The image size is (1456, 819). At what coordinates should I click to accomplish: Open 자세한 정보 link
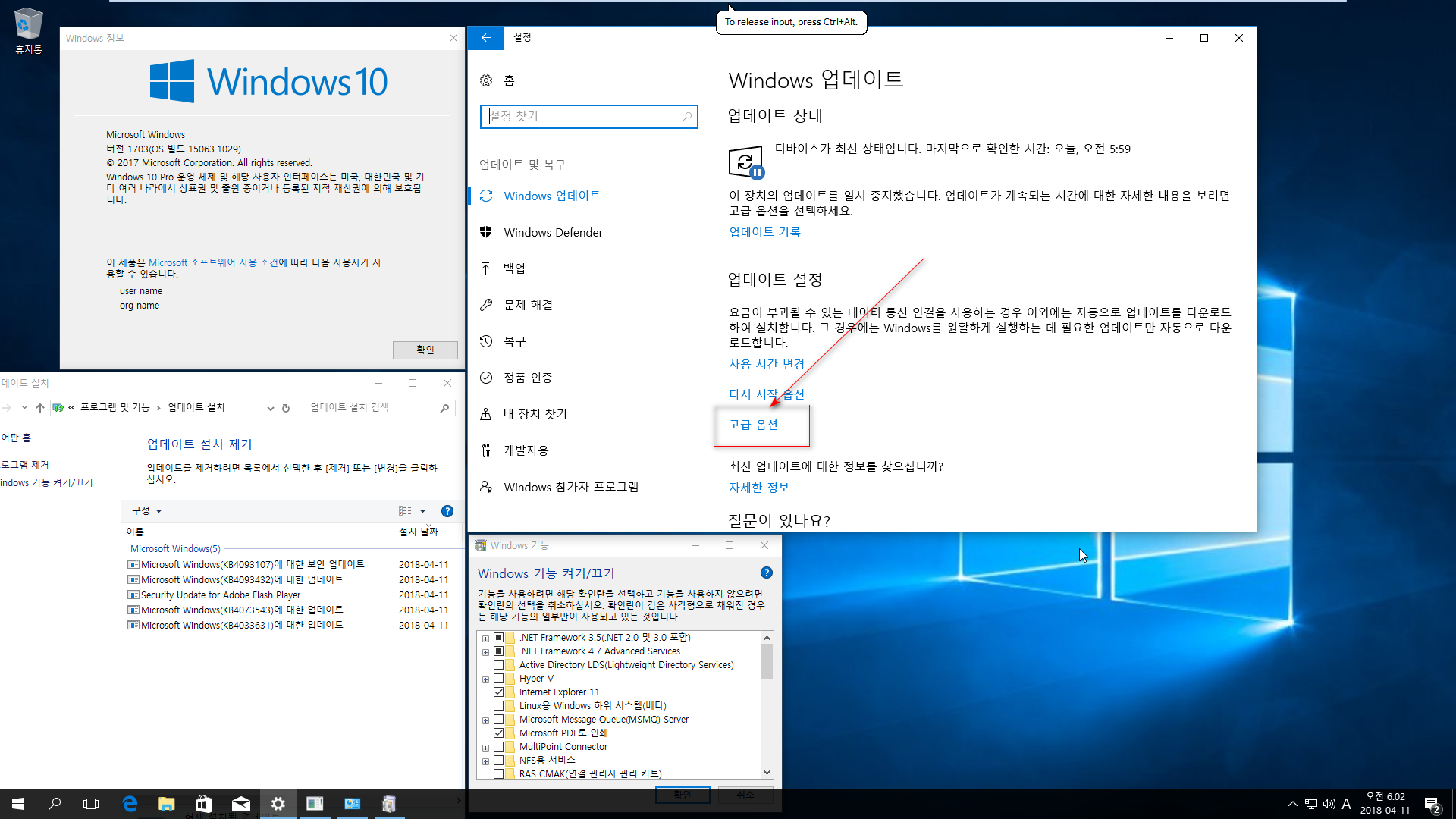[x=759, y=488]
